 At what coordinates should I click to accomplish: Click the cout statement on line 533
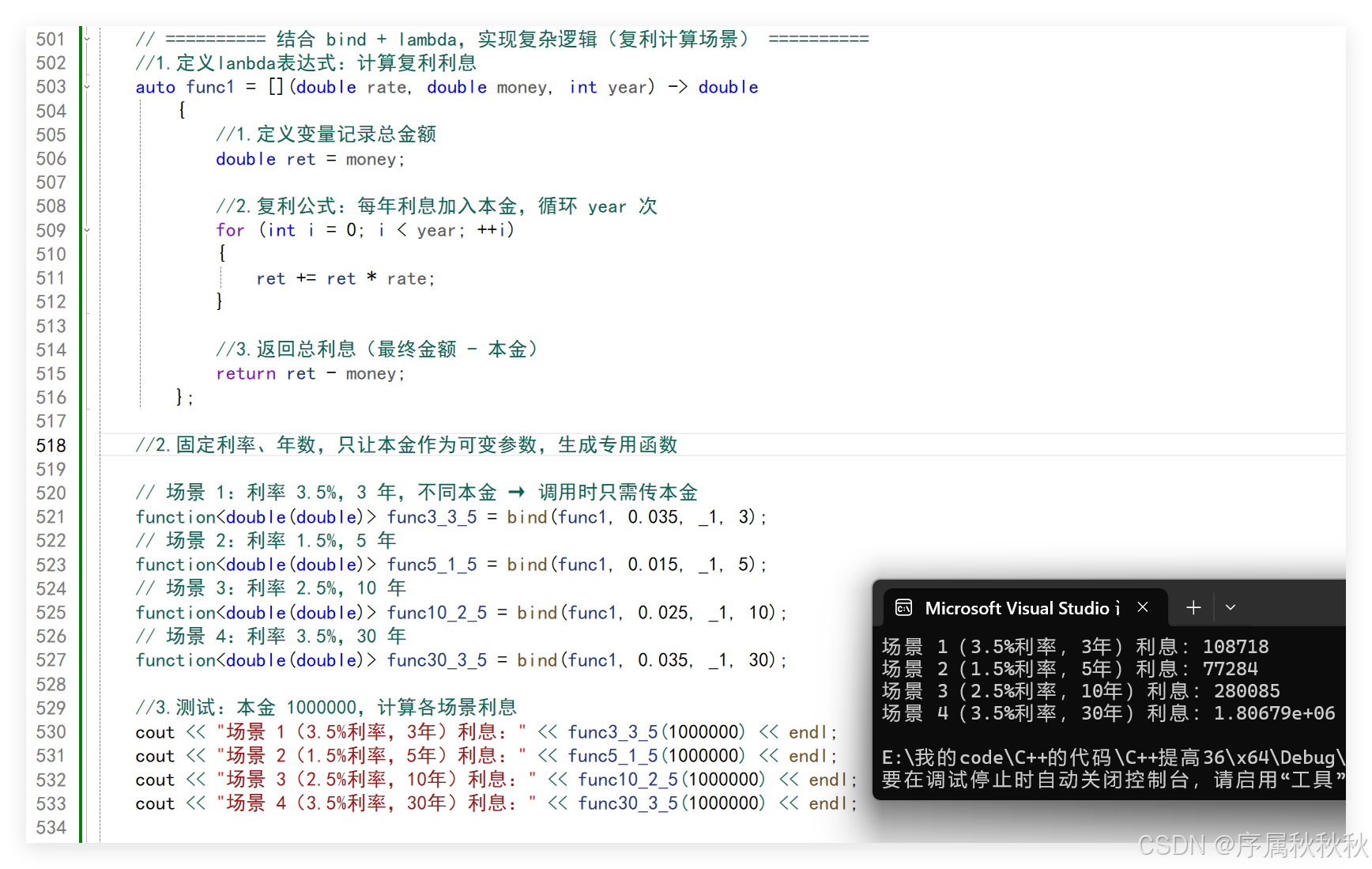(496, 803)
